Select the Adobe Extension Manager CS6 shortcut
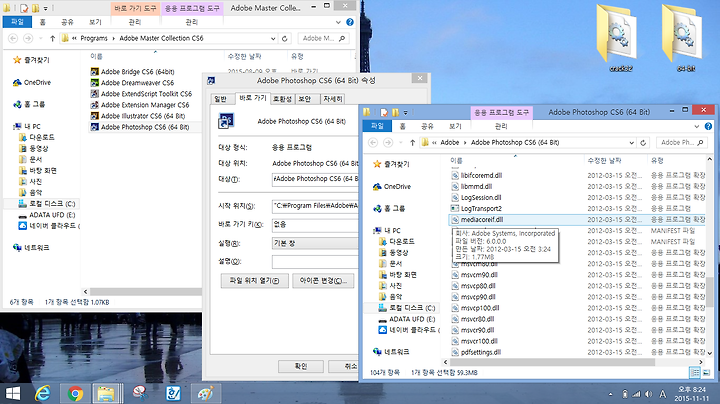 pyautogui.click(x=140, y=105)
